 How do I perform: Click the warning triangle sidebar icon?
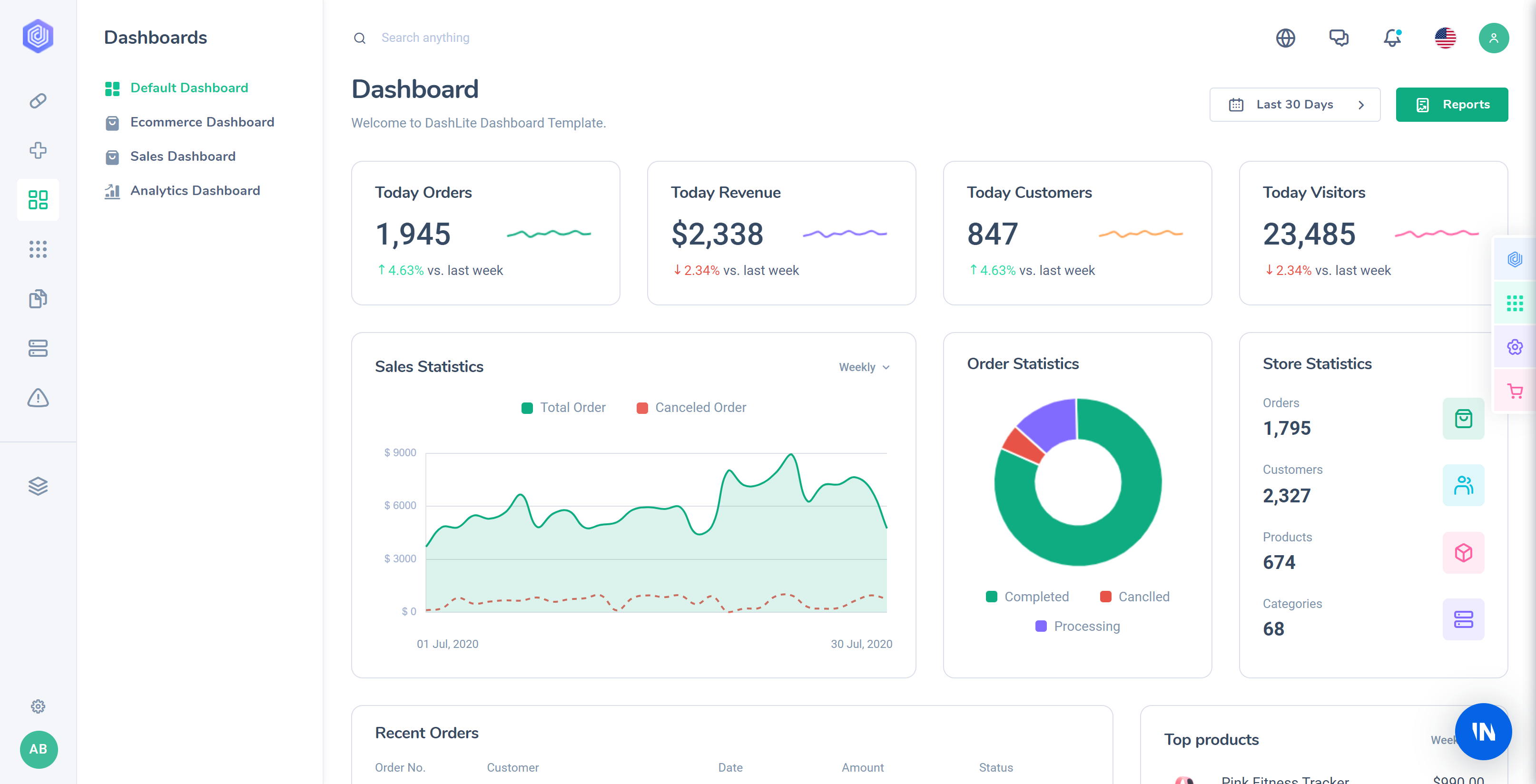38,398
